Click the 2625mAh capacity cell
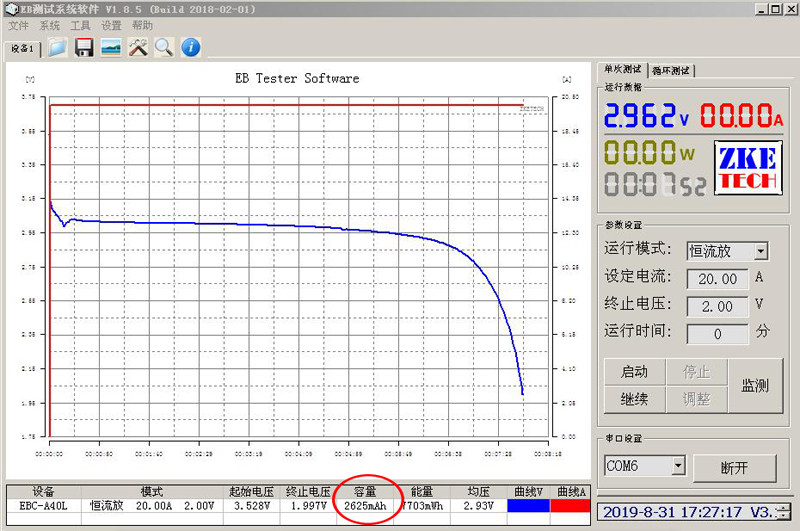The width and height of the screenshot is (800, 531). 365,506
